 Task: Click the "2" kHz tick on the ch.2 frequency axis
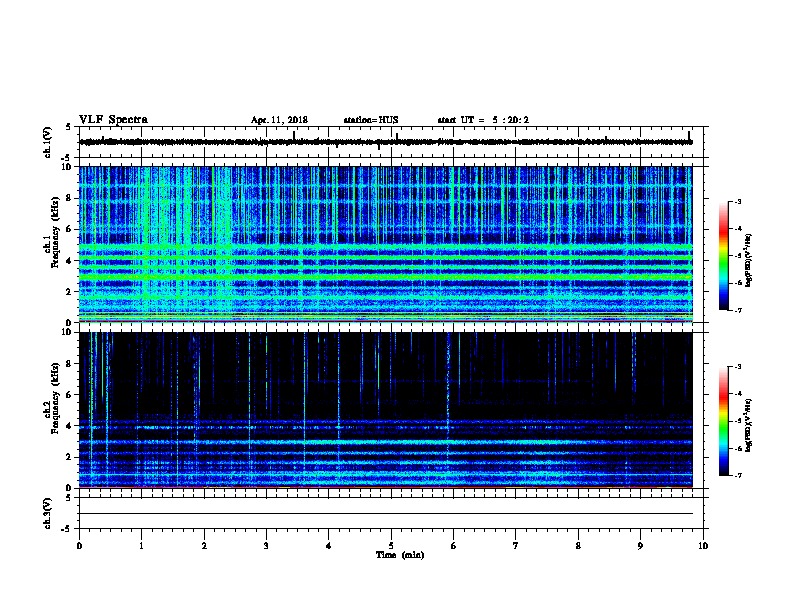point(70,457)
